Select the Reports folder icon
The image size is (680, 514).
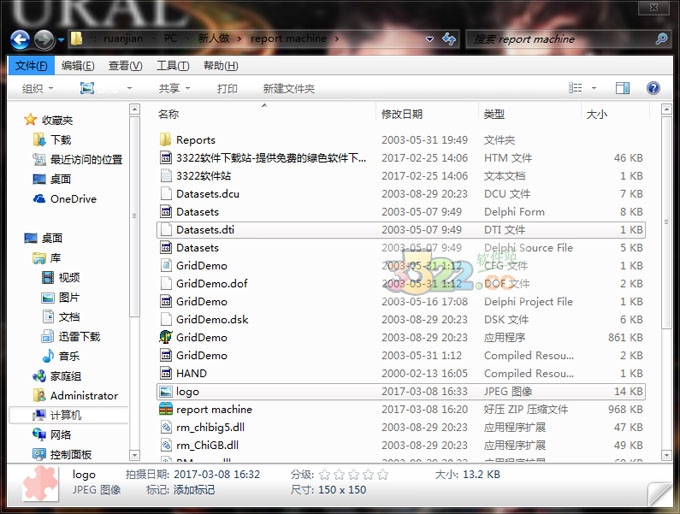point(165,140)
